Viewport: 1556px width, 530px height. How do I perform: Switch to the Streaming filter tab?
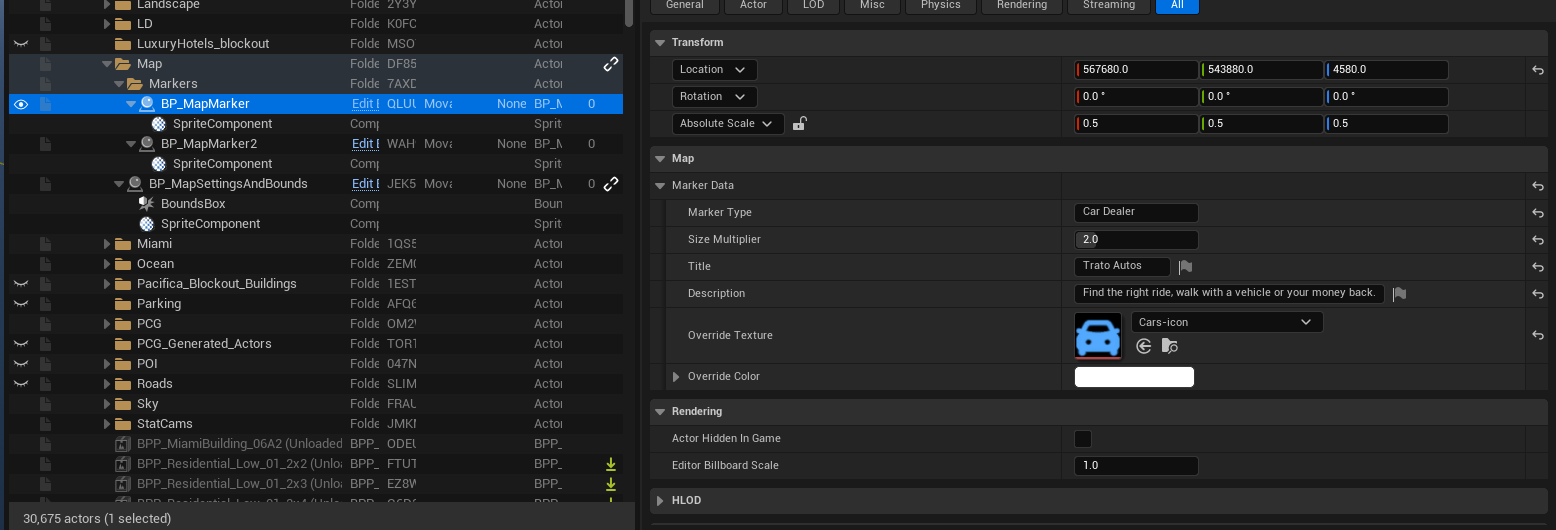pos(1109,5)
